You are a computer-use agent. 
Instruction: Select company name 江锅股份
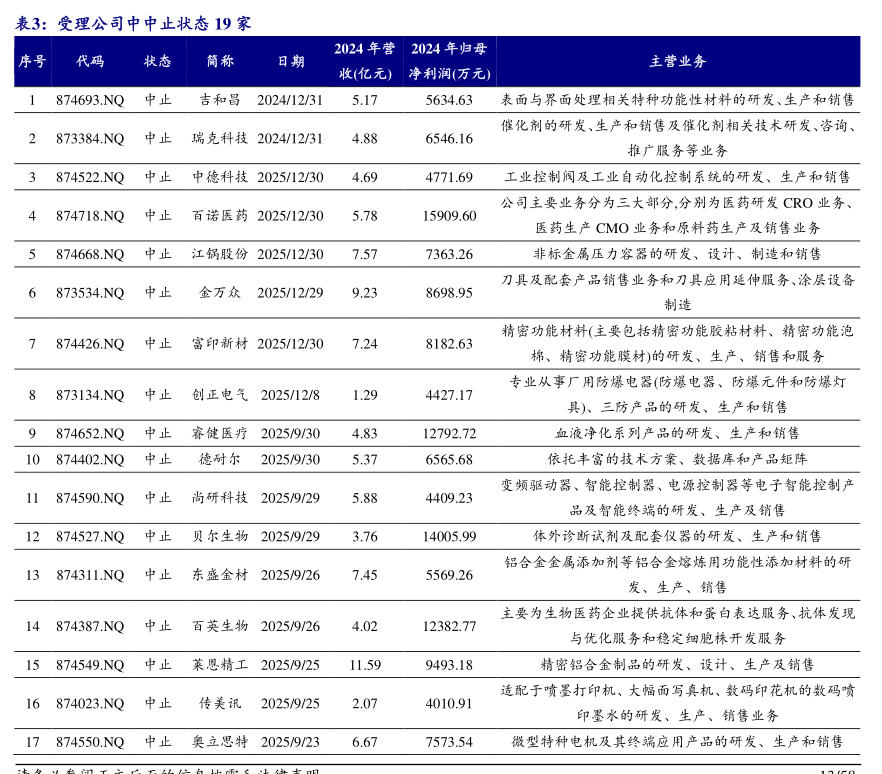(220, 254)
